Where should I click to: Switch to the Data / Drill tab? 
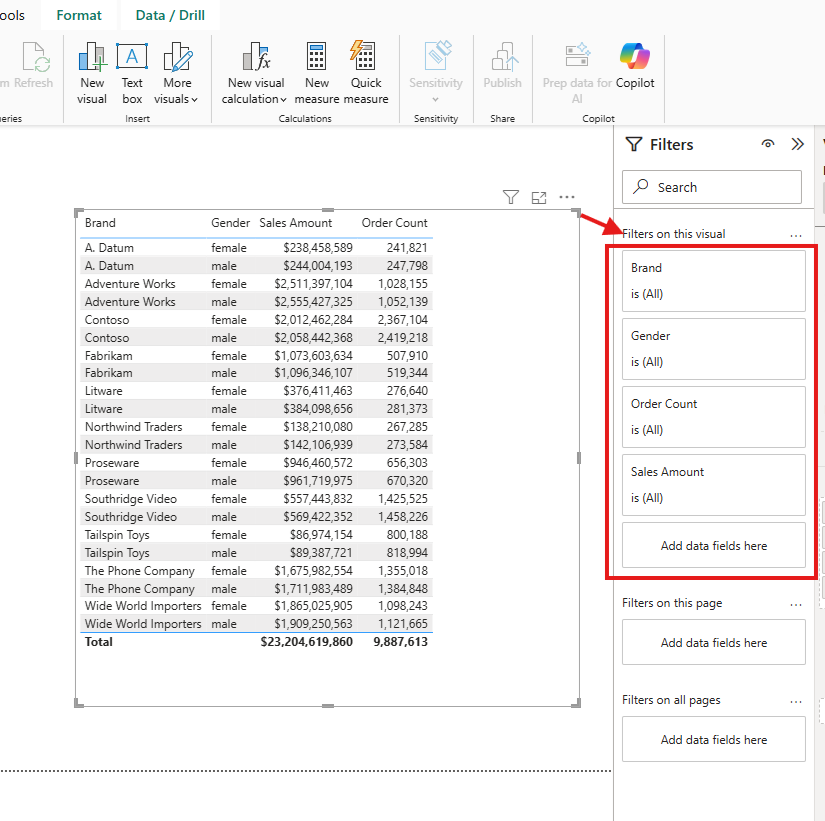click(x=170, y=15)
